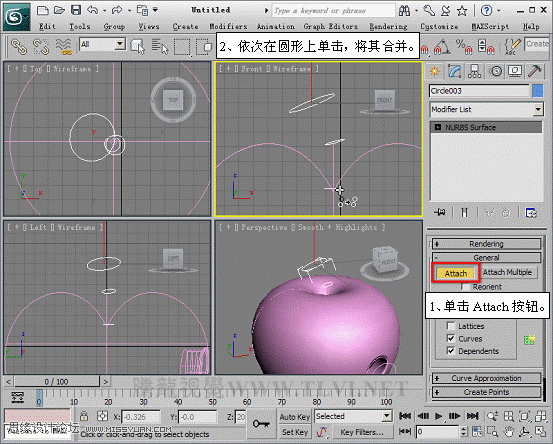
Task: Expand the Rendering rollout
Action: (486, 244)
